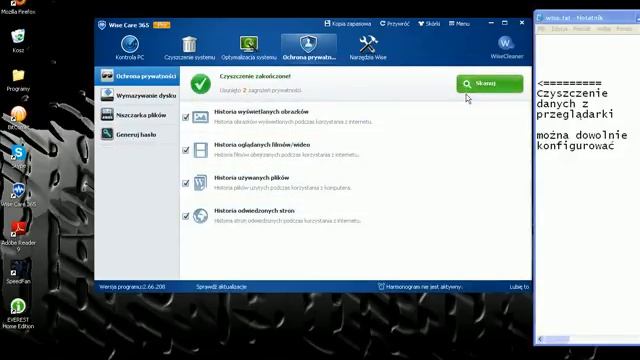Open Wise Care 365 desktop shortcut
The width and height of the screenshot is (640, 360).
[18, 195]
